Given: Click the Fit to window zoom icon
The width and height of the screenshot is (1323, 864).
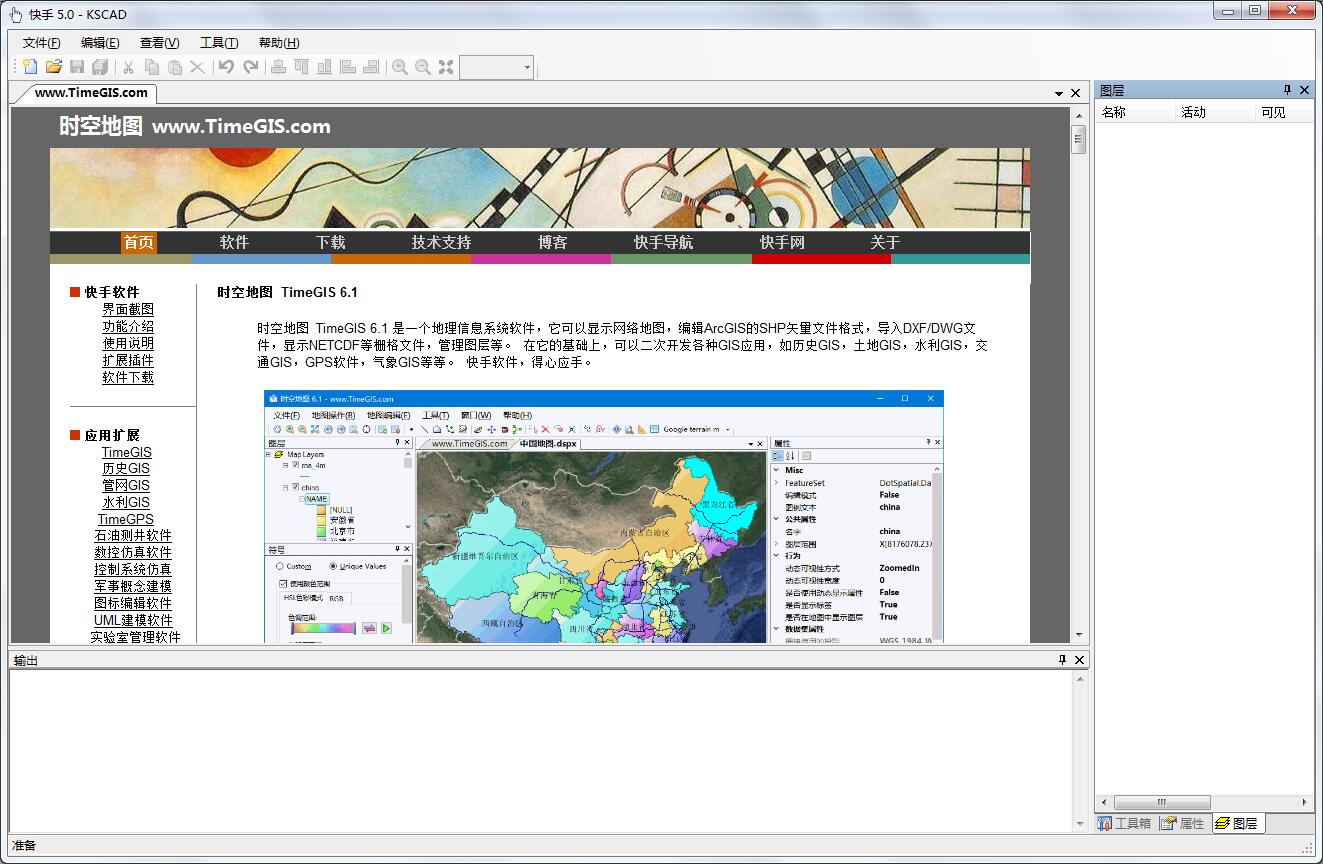Looking at the screenshot, I should pos(446,67).
